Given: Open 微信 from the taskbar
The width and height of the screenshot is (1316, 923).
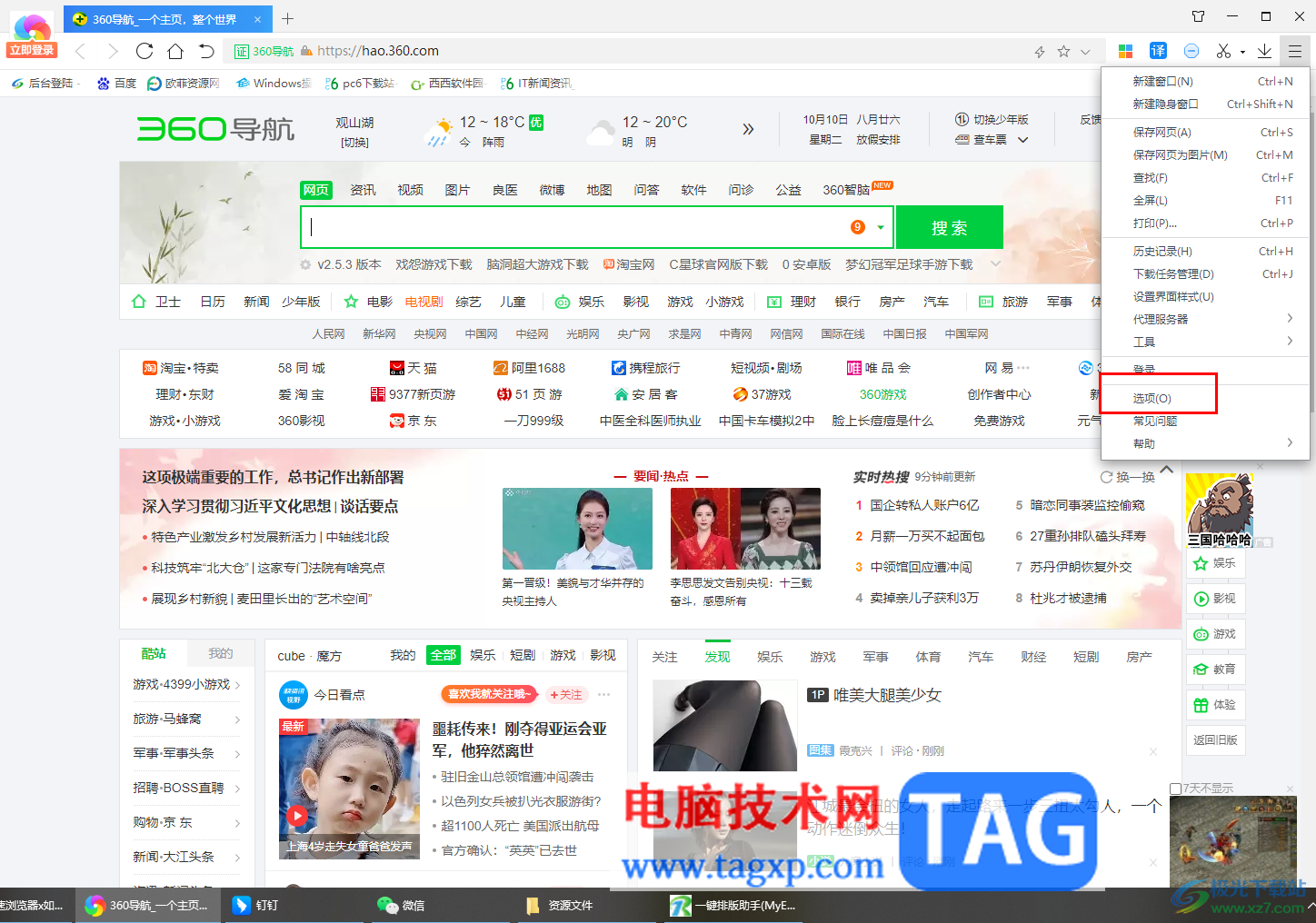Looking at the screenshot, I should coord(401,905).
